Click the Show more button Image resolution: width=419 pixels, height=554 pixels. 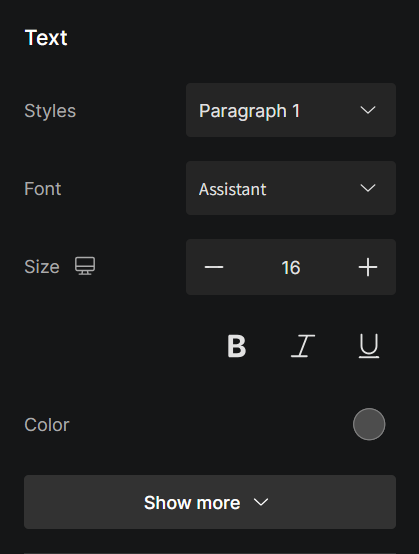coord(210,502)
